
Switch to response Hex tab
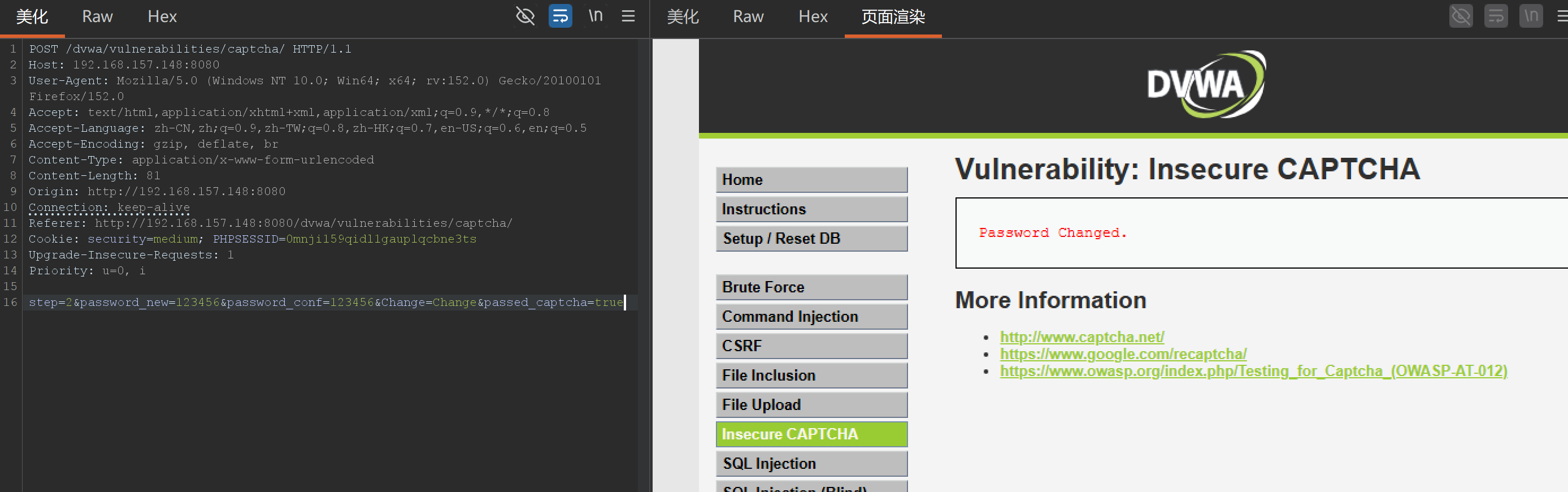pos(813,17)
